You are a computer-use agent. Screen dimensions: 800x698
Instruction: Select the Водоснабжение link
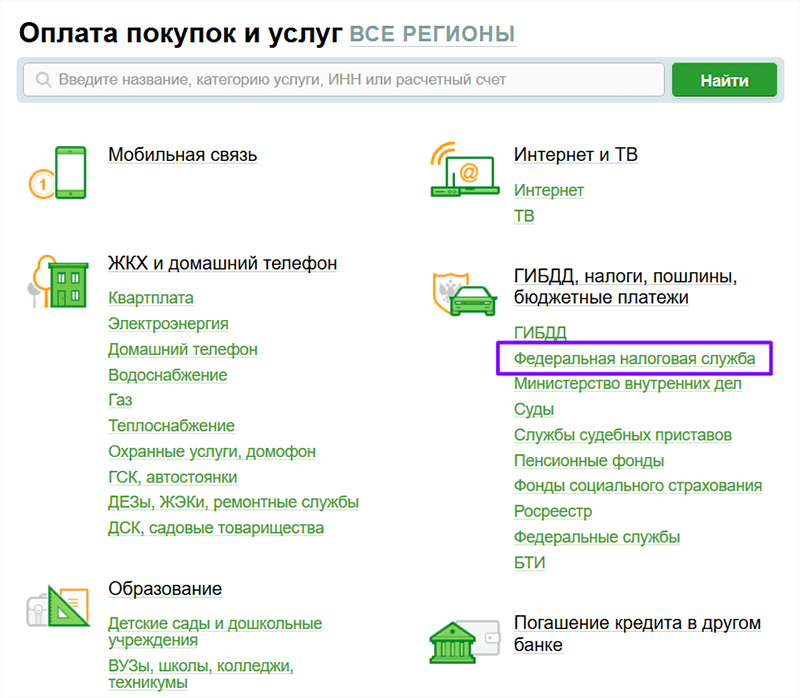coord(167,375)
